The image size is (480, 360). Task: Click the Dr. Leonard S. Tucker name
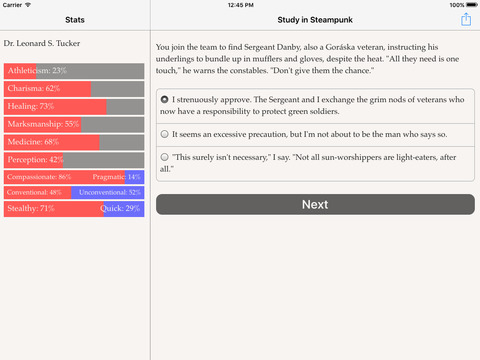(42, 43)
